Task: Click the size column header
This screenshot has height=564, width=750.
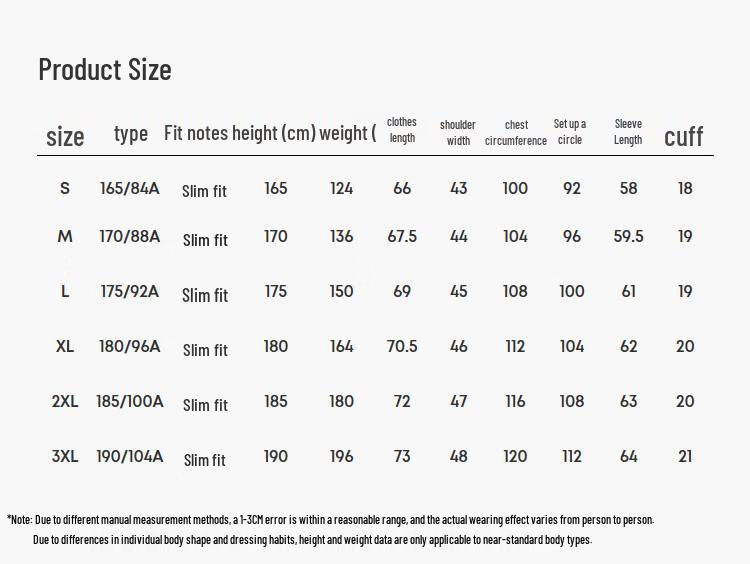Action: 65,137
